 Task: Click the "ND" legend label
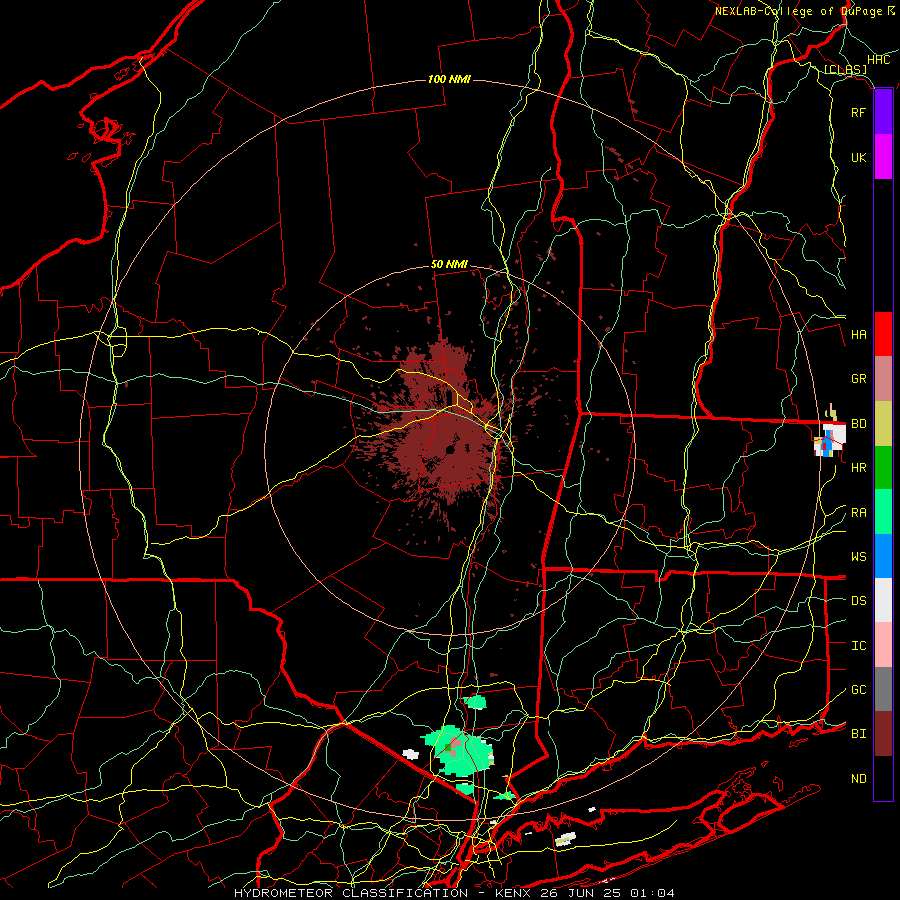[x=858, y=779]
